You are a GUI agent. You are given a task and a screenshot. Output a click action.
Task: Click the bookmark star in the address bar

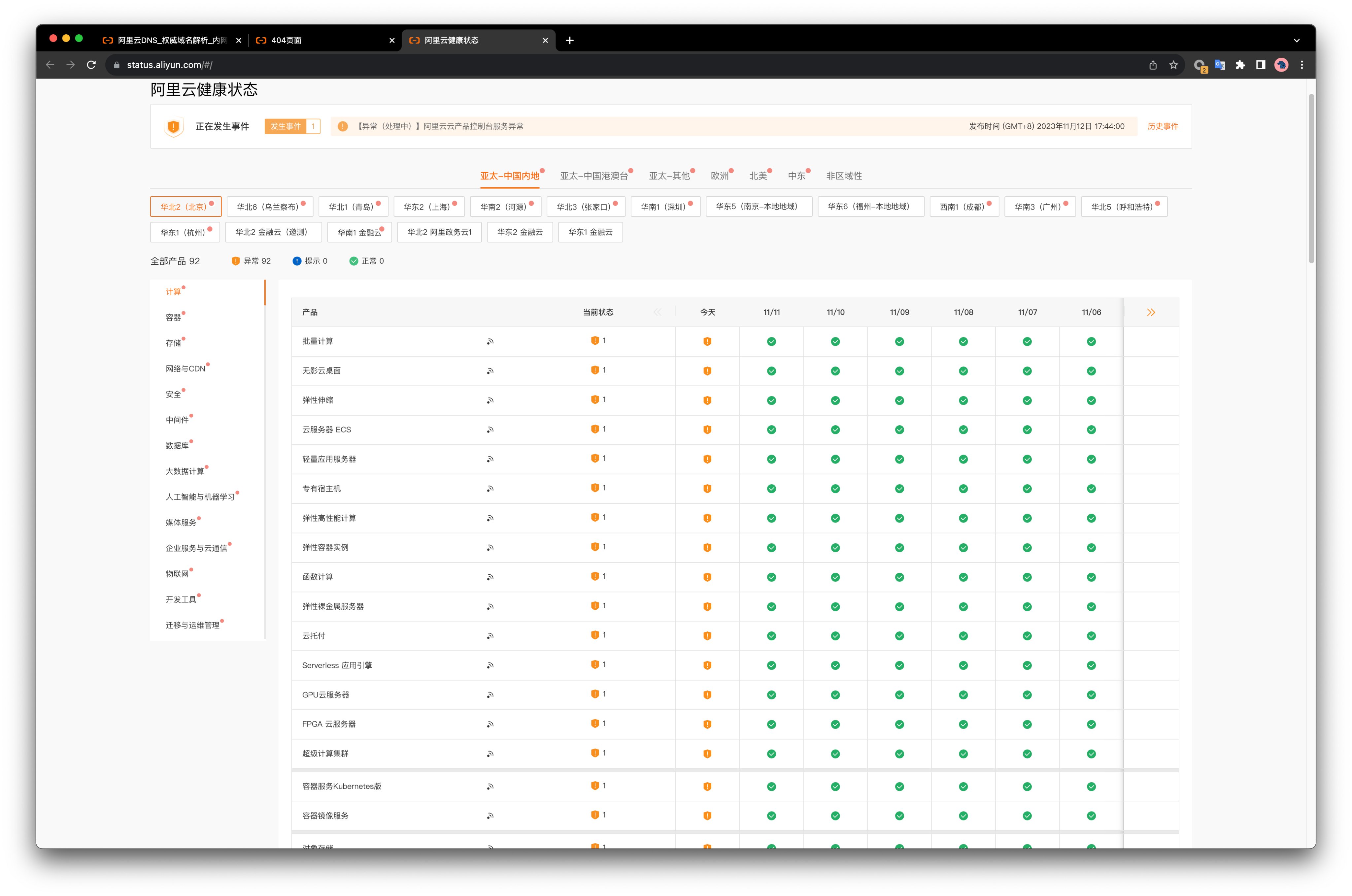[1174, 65]
